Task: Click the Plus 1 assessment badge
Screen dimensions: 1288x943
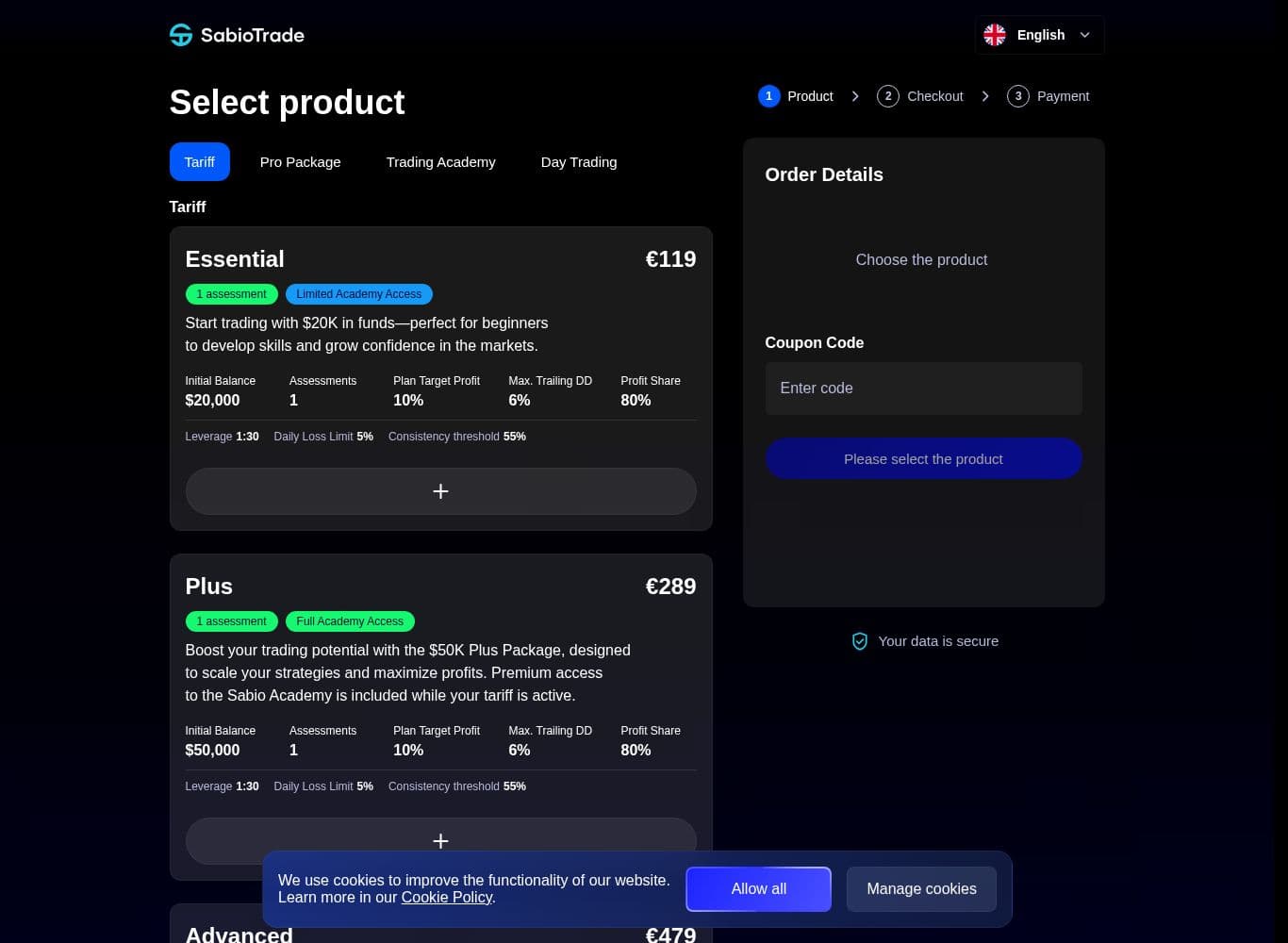Action: point(232,621)
